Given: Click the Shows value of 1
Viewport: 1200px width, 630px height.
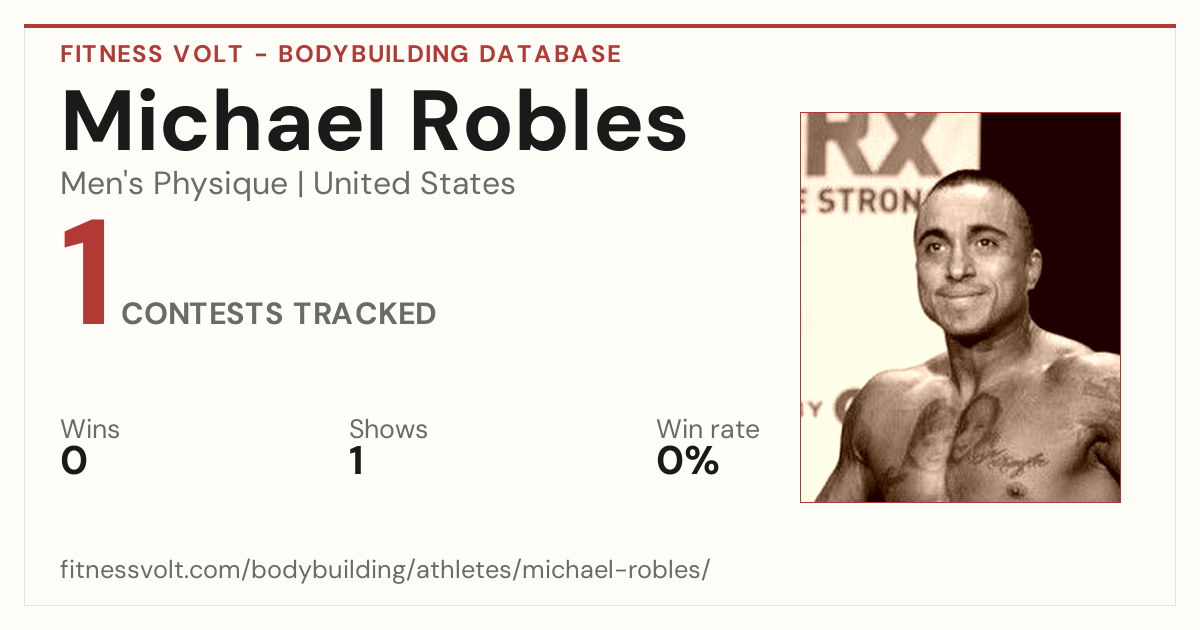Looking at the screenshot, I should pos(356,461).
